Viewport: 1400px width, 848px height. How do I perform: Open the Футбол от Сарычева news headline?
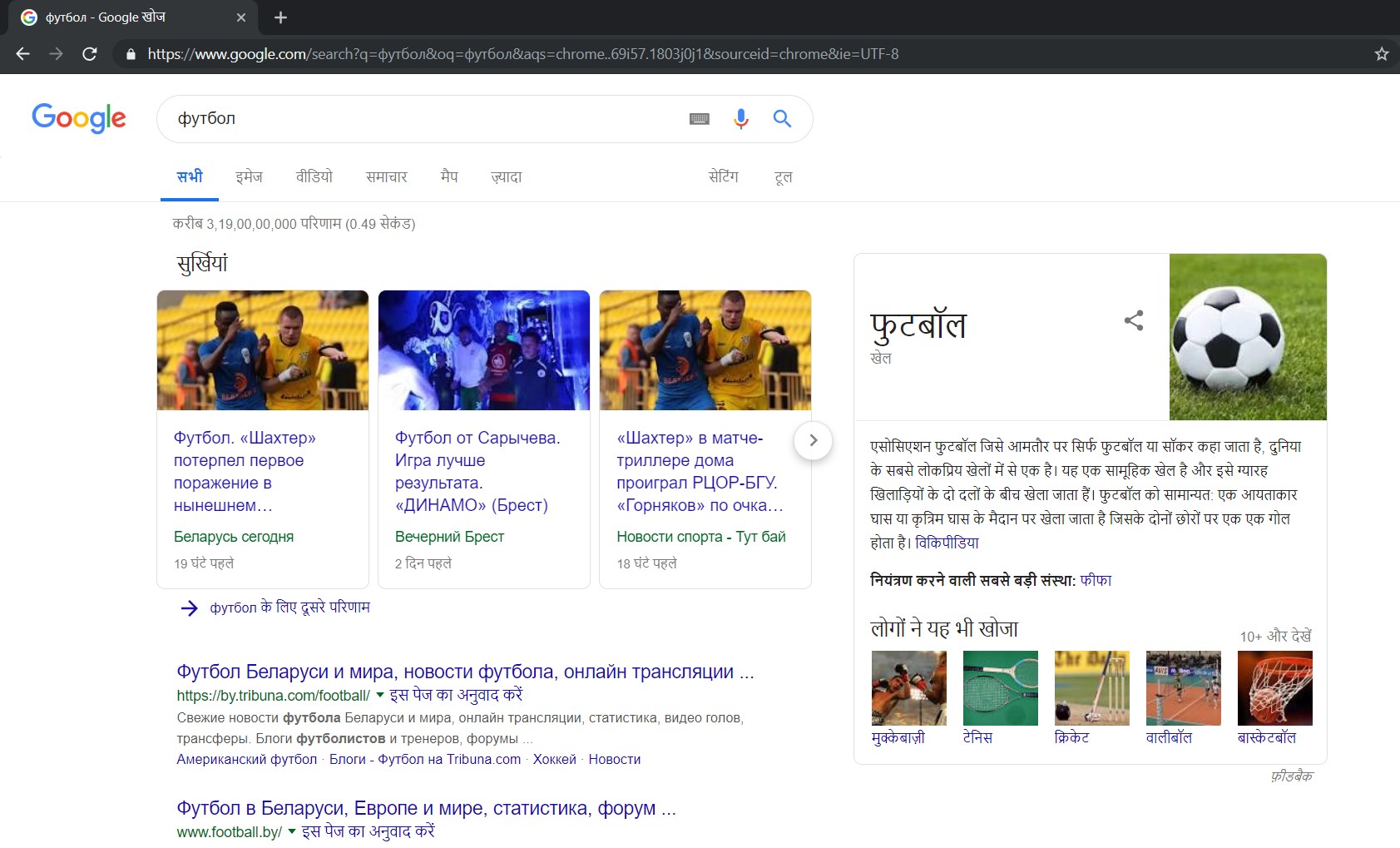[x=477, y=471]
